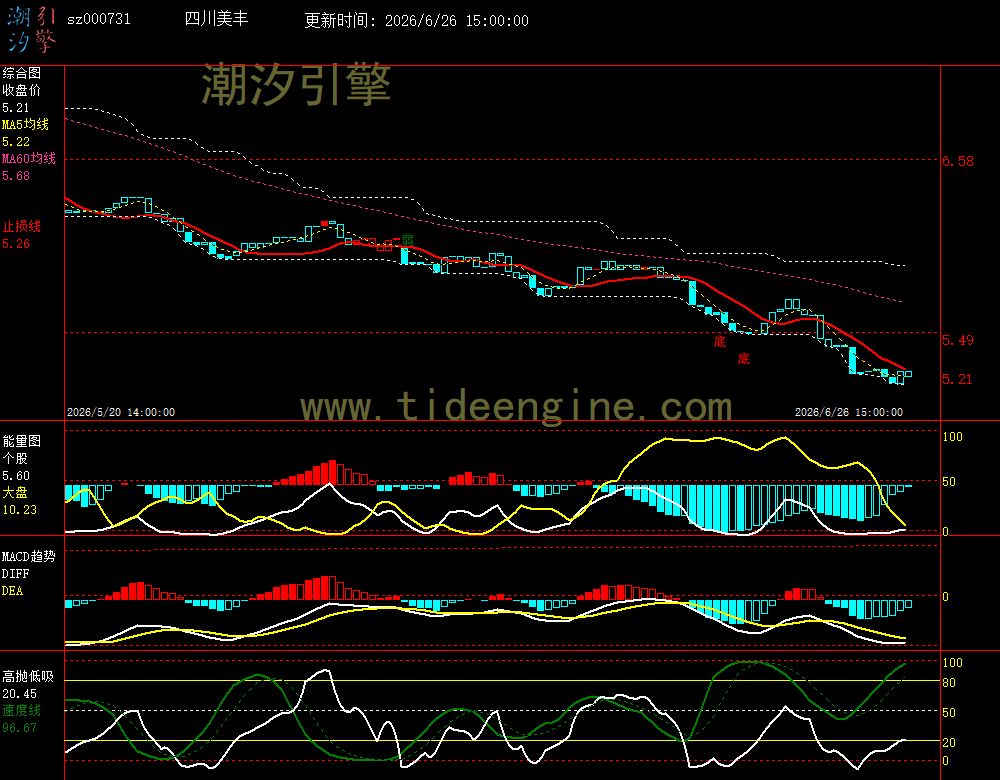Click the chart end date below the price axis
This screenshot has height=780, width=1000.
point(849,412)
